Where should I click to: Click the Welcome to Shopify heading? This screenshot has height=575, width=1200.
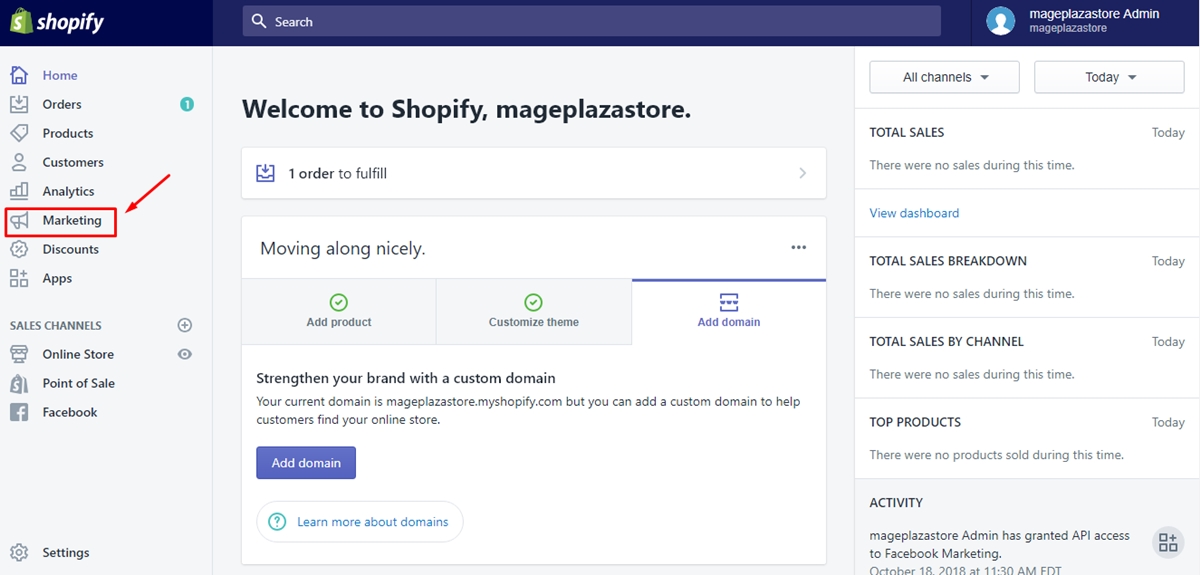click(466, 109)
